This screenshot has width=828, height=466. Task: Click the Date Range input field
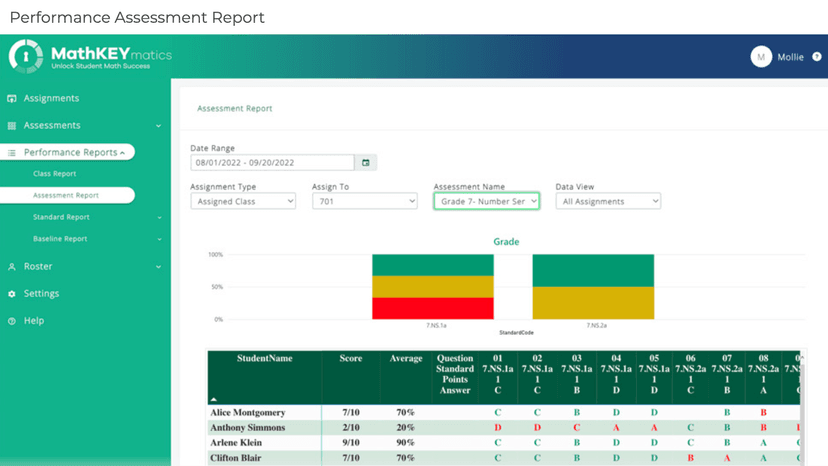pos(272,163)
